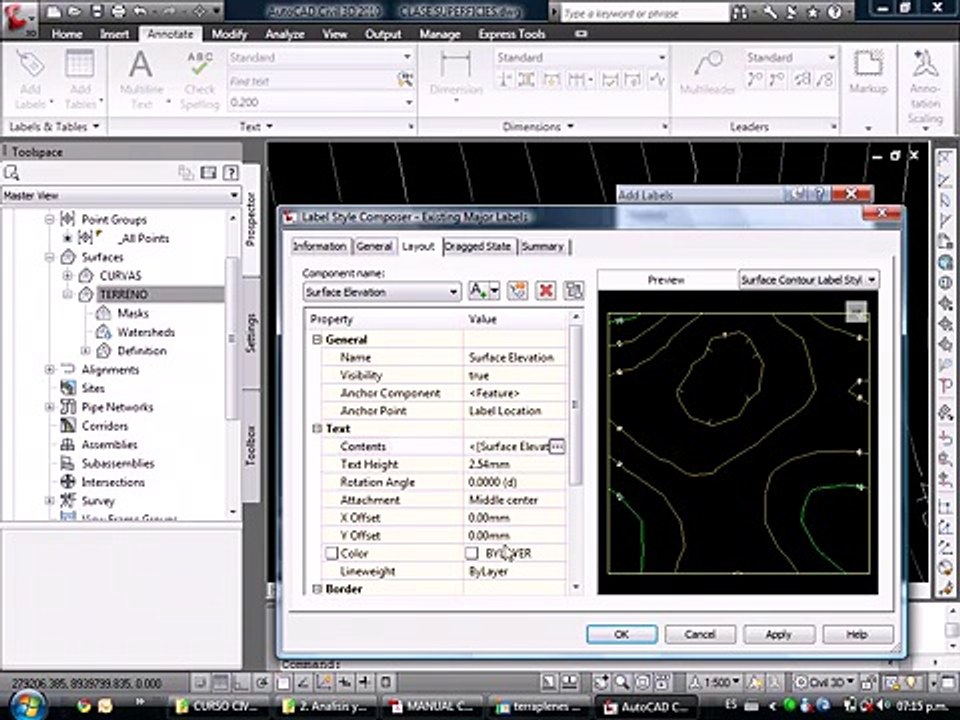Switch to the Dragged State tab
The width and height of the screenshot is (960, 720).
(478, 246)
